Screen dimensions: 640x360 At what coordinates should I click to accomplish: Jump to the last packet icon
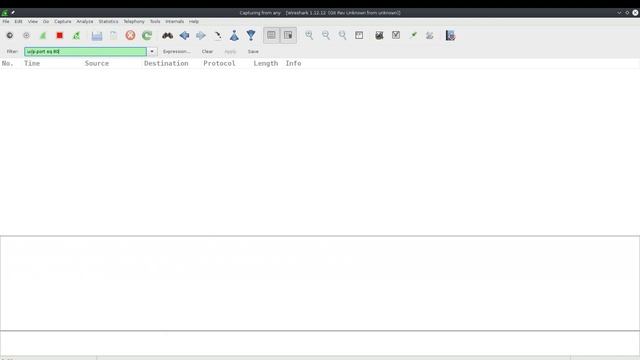point(251,36)
